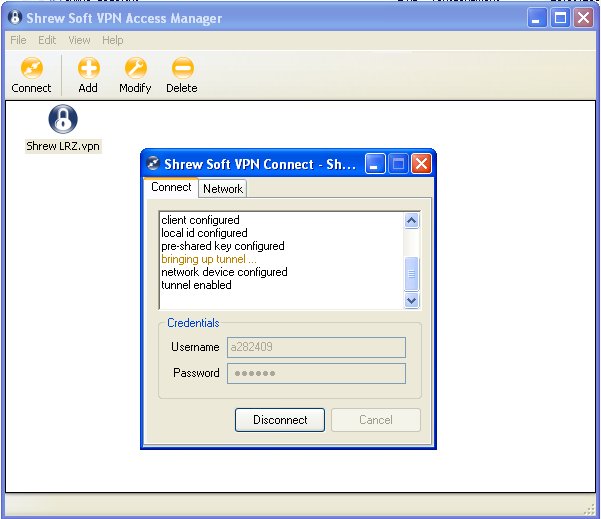Click the Add toolbar icon

point(88,69)
